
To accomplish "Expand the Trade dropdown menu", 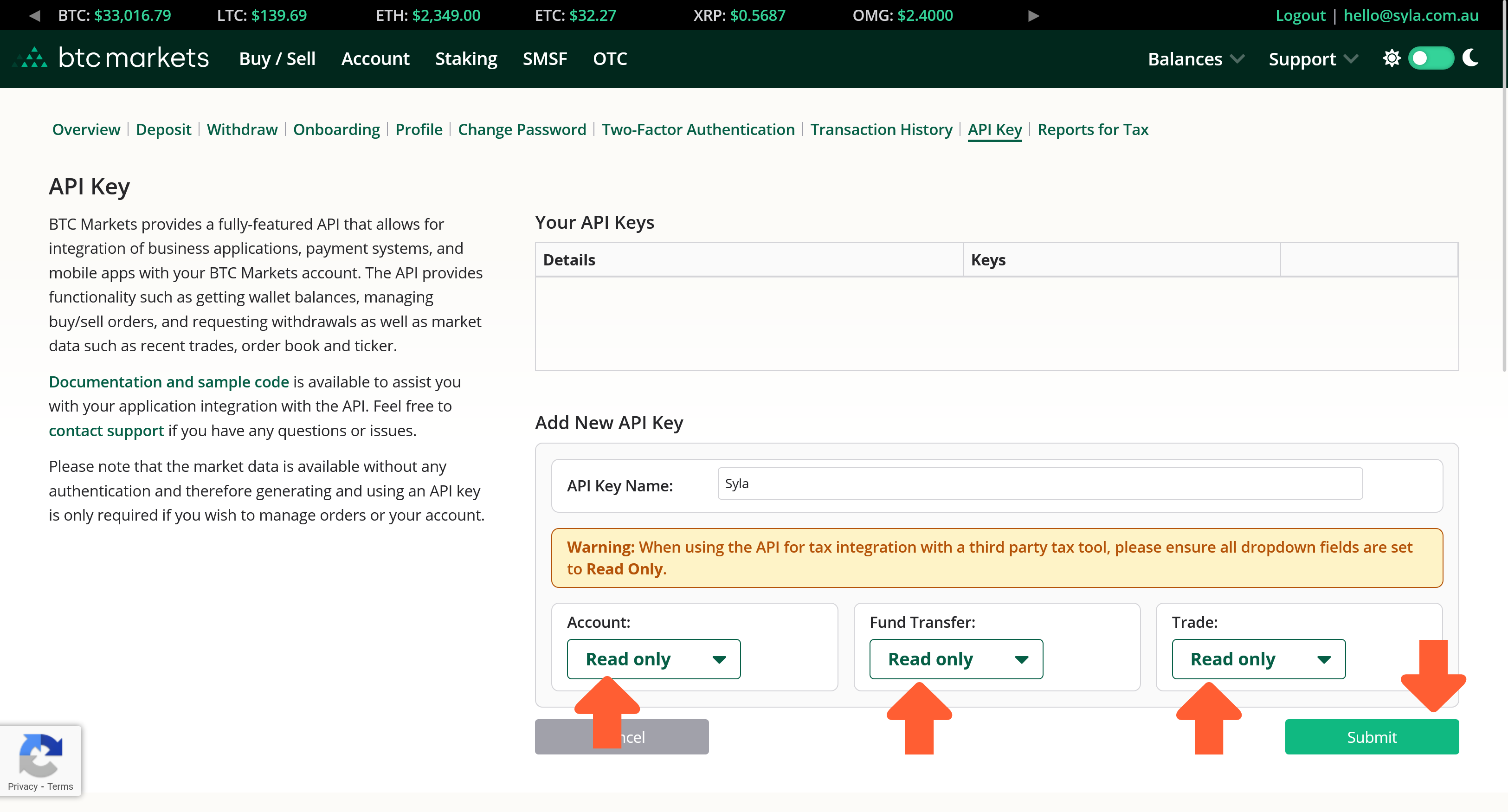I will click(x=1259, y=659).
